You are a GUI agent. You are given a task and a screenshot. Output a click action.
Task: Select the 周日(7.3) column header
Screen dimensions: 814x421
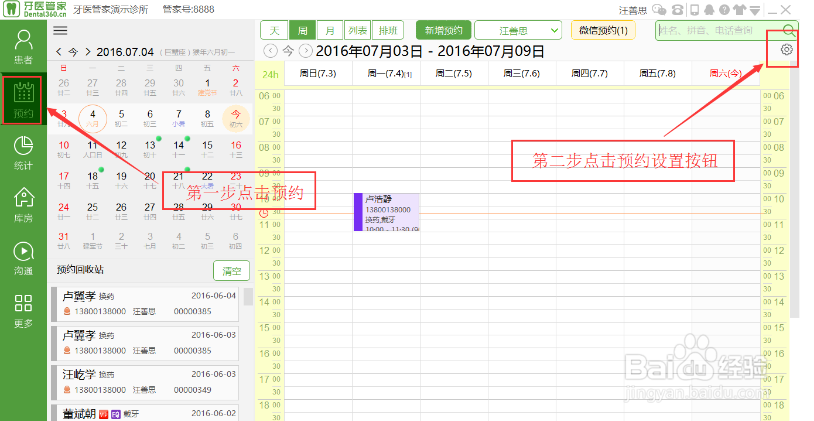click(318, 73)
